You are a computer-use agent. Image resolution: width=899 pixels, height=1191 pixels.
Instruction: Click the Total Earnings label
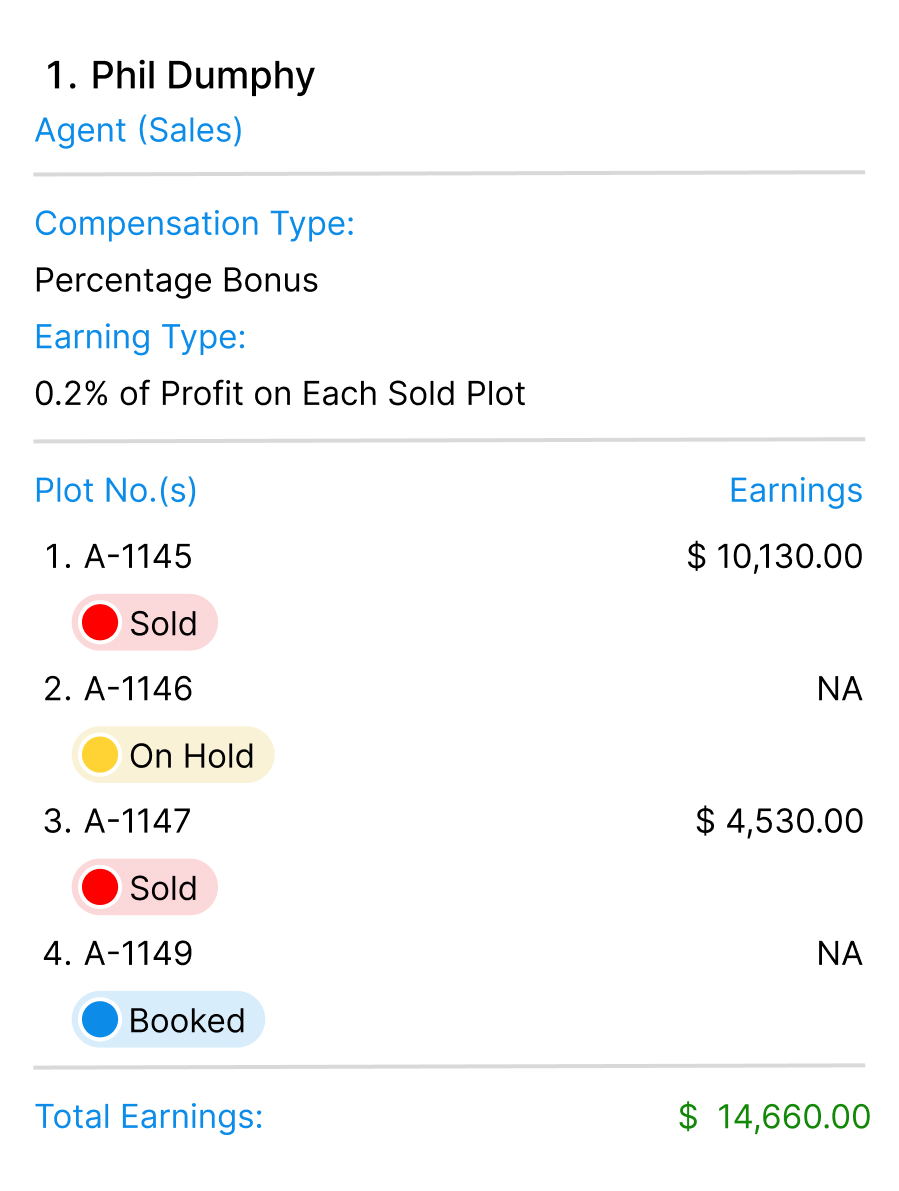pos(149,1116)
